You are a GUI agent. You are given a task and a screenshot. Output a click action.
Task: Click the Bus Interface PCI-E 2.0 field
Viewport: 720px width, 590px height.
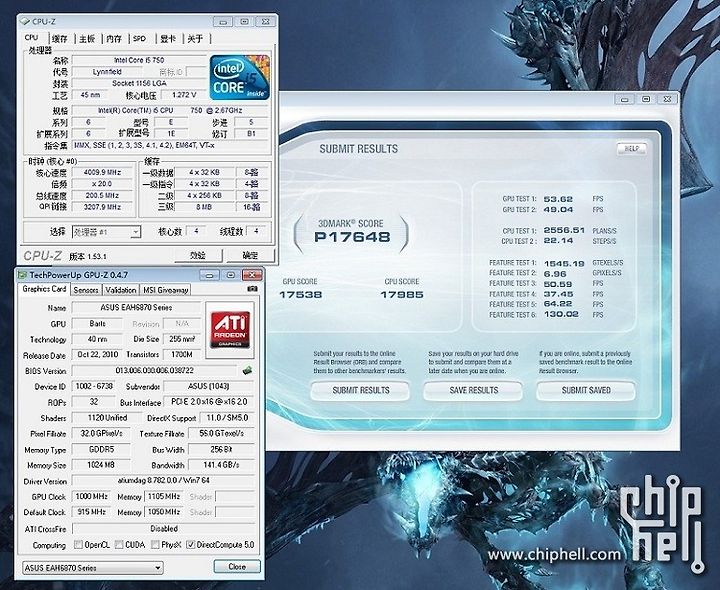(x=209, y=402)
